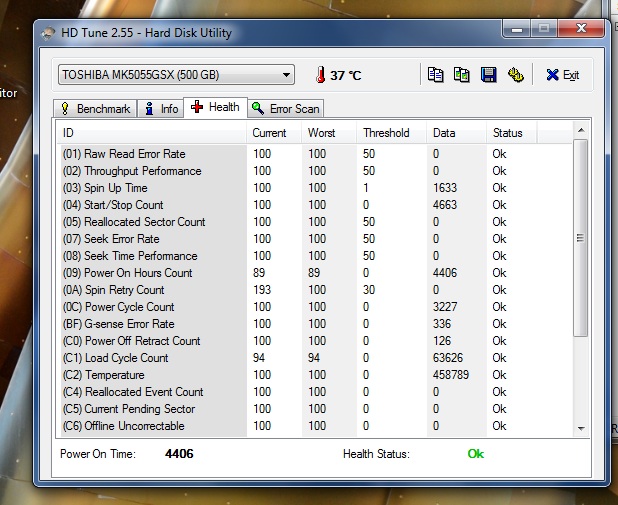Select the Reallocated Event Count row

click(315, 391)
